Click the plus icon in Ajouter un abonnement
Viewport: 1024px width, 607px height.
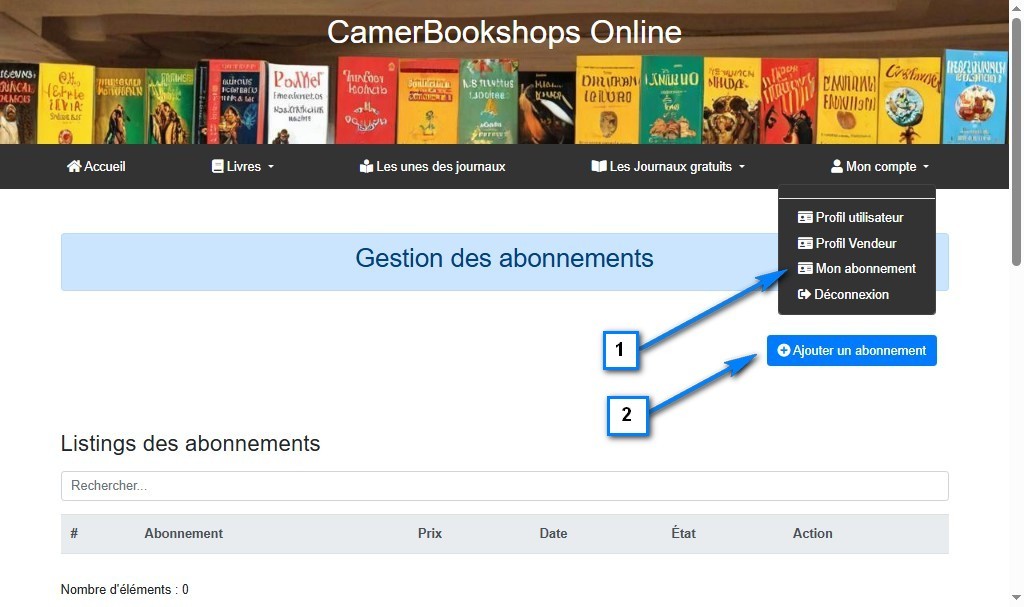[784, 350]
